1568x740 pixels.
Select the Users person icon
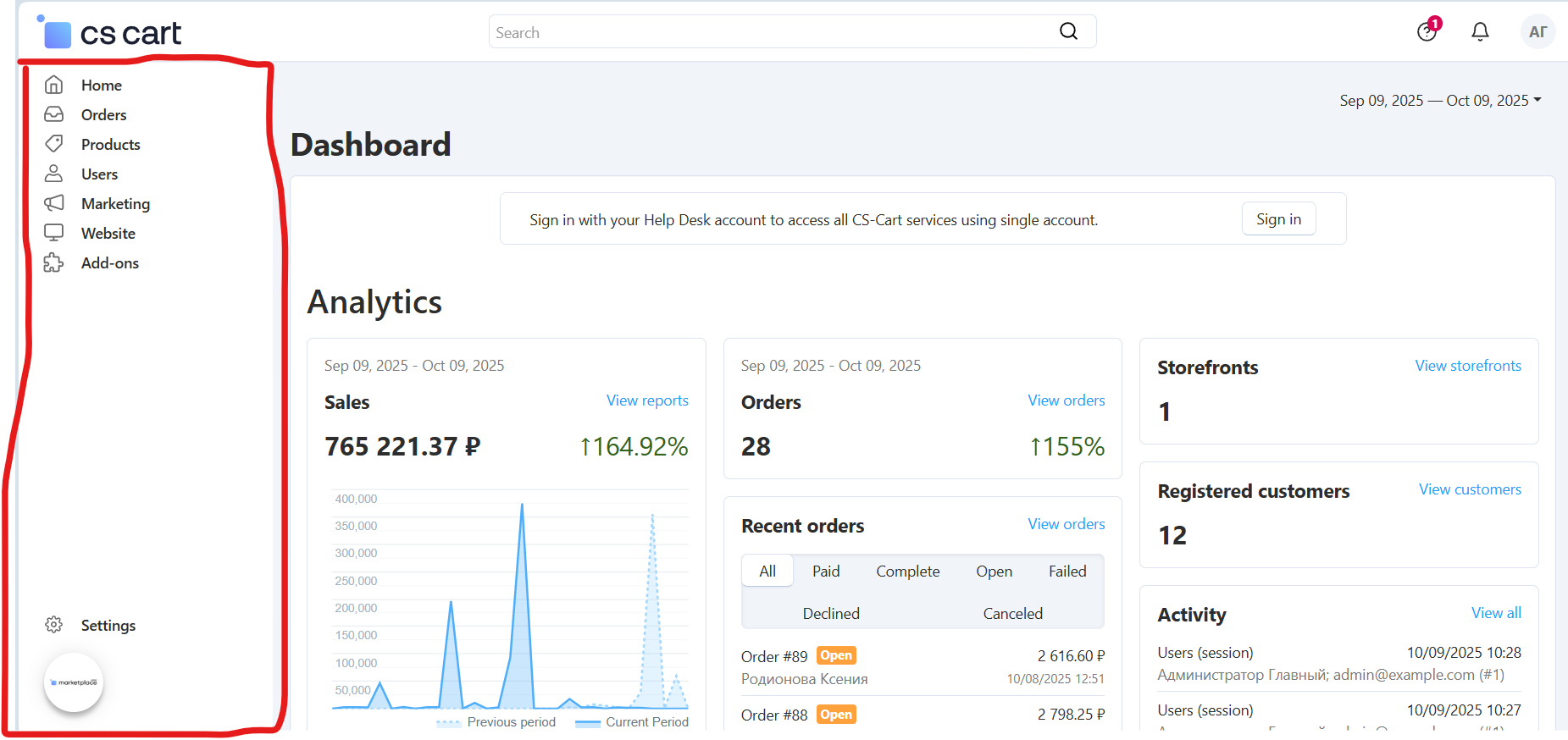[x=53, y=174]
